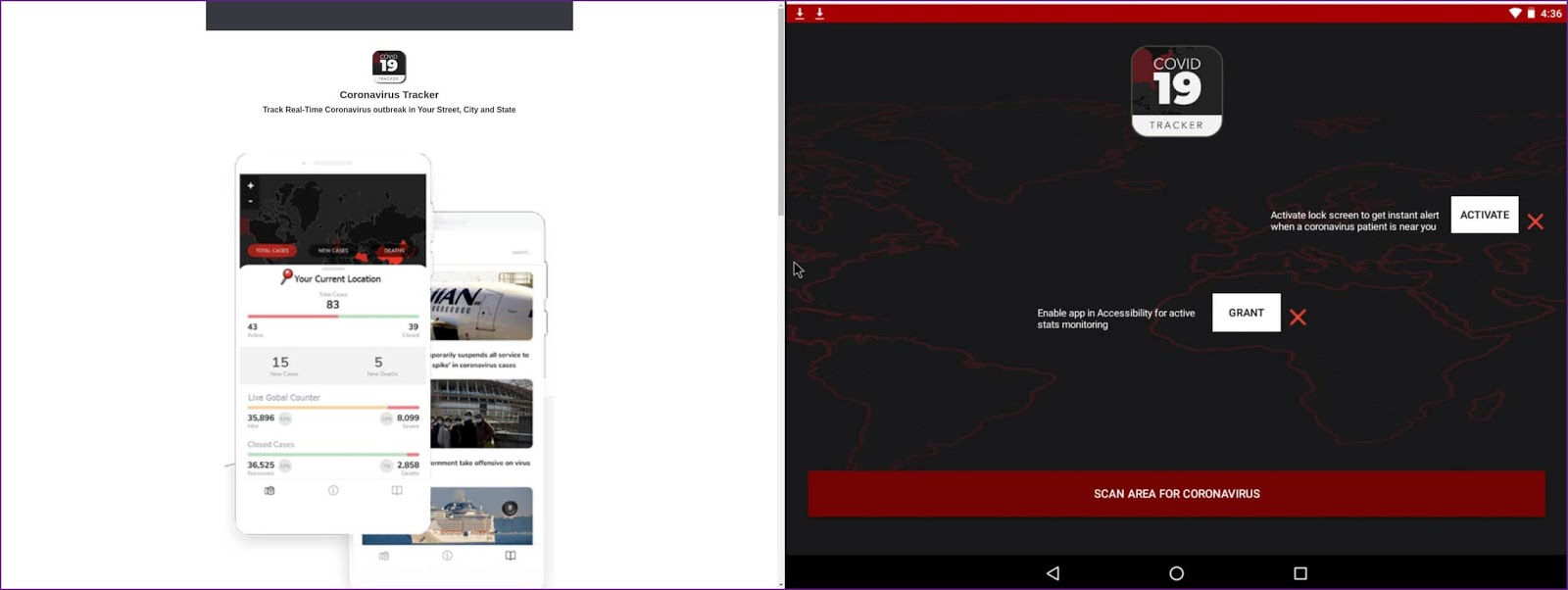Click the small Coronavirus Tracker app icon
The image size is (1568, 590).
pos(389,67)
